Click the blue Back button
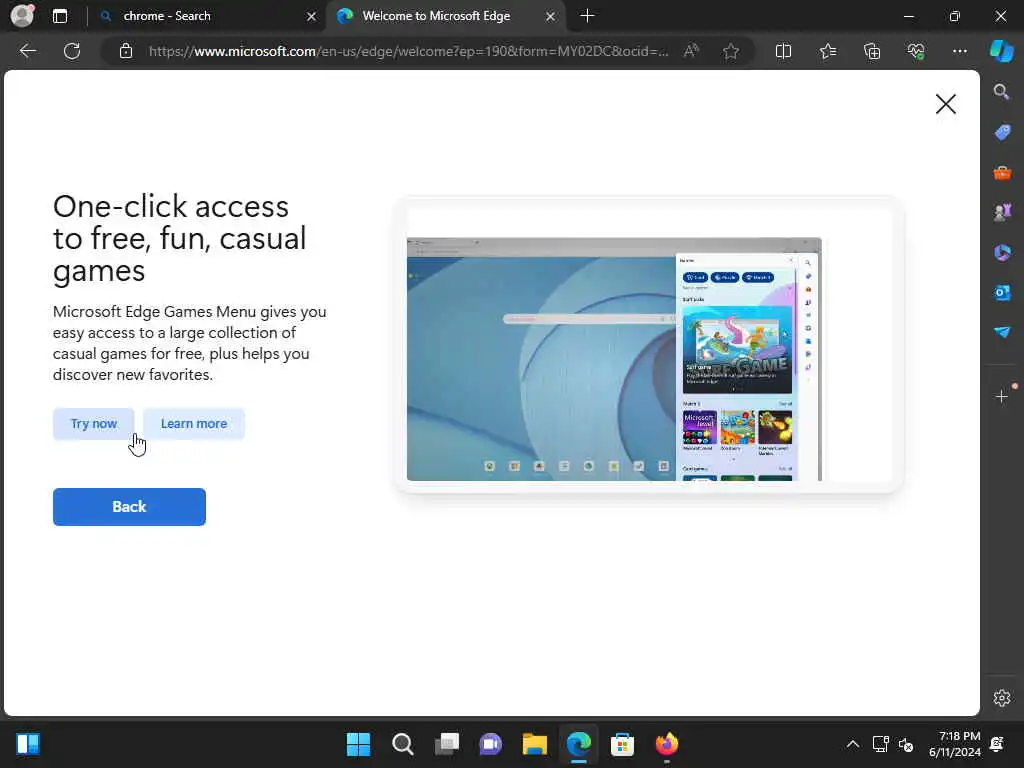The height and width of the screenshot is (768, 1024). (x=129, y=507)
